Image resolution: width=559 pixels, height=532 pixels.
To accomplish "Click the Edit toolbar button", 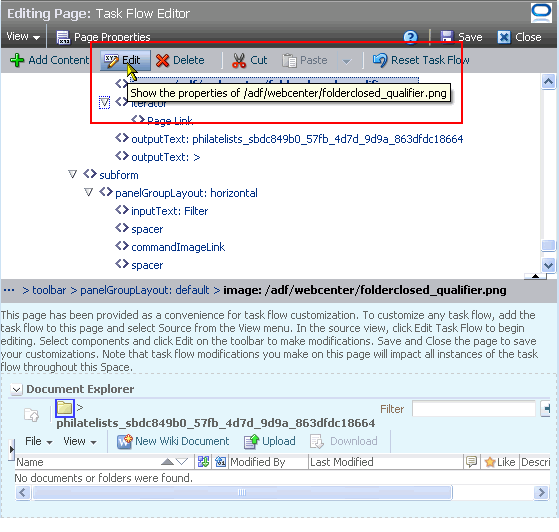I will 125,60.
